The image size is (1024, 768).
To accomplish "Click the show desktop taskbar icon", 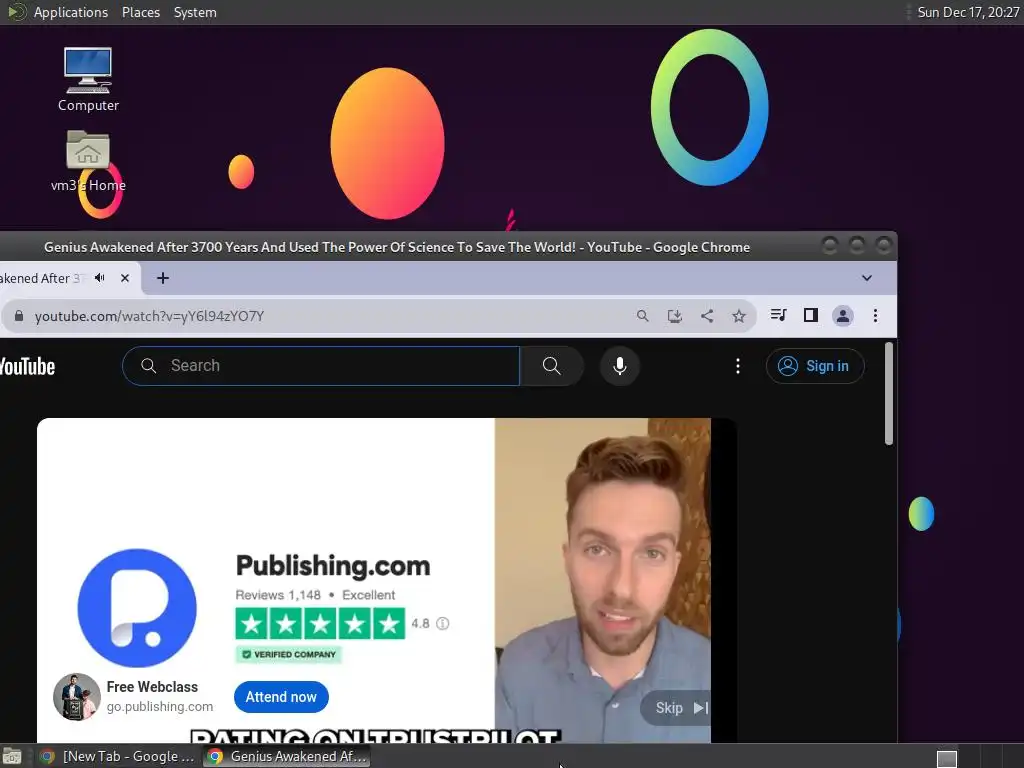I will pyautogui.click(x=12, y=757).
